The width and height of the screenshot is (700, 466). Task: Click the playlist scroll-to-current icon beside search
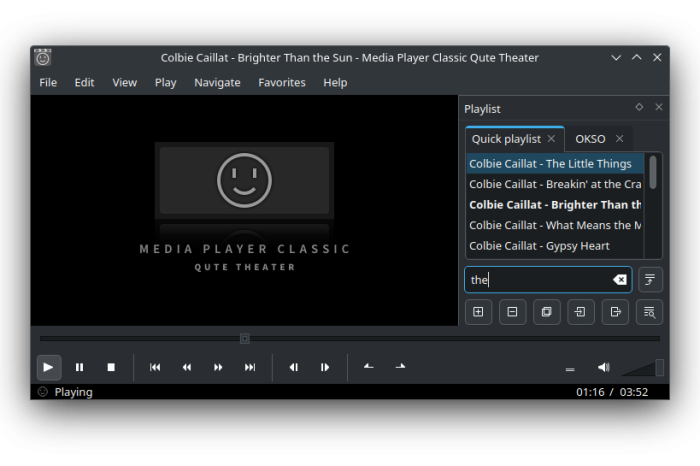click(650, 280)
